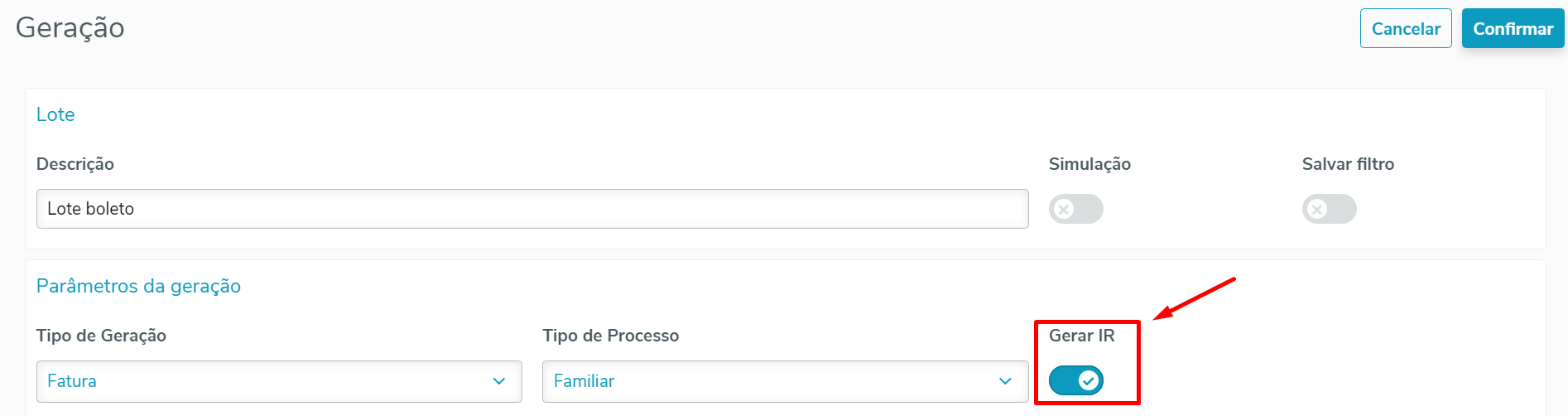Click the X knob on Salvar filtro switch

[1318, 210]
